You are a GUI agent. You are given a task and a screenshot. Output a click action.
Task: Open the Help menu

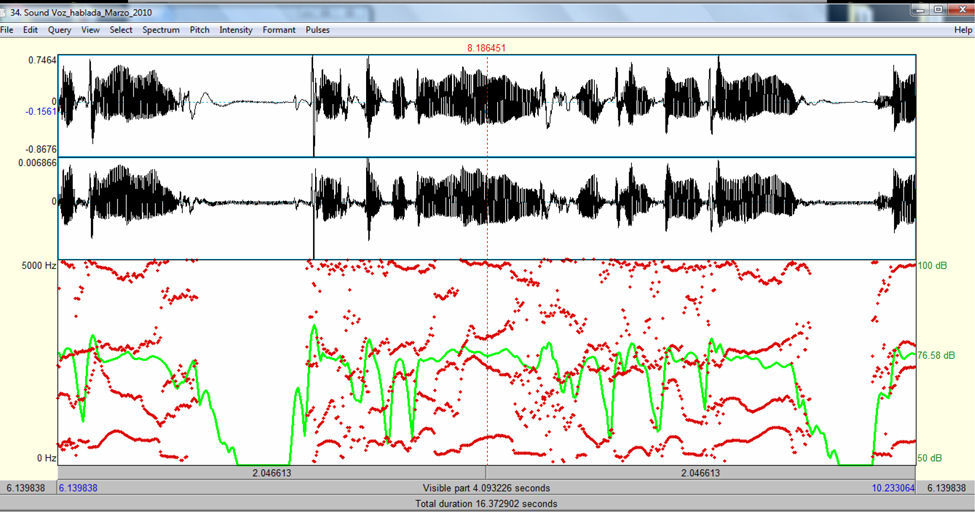click(963, 30)
